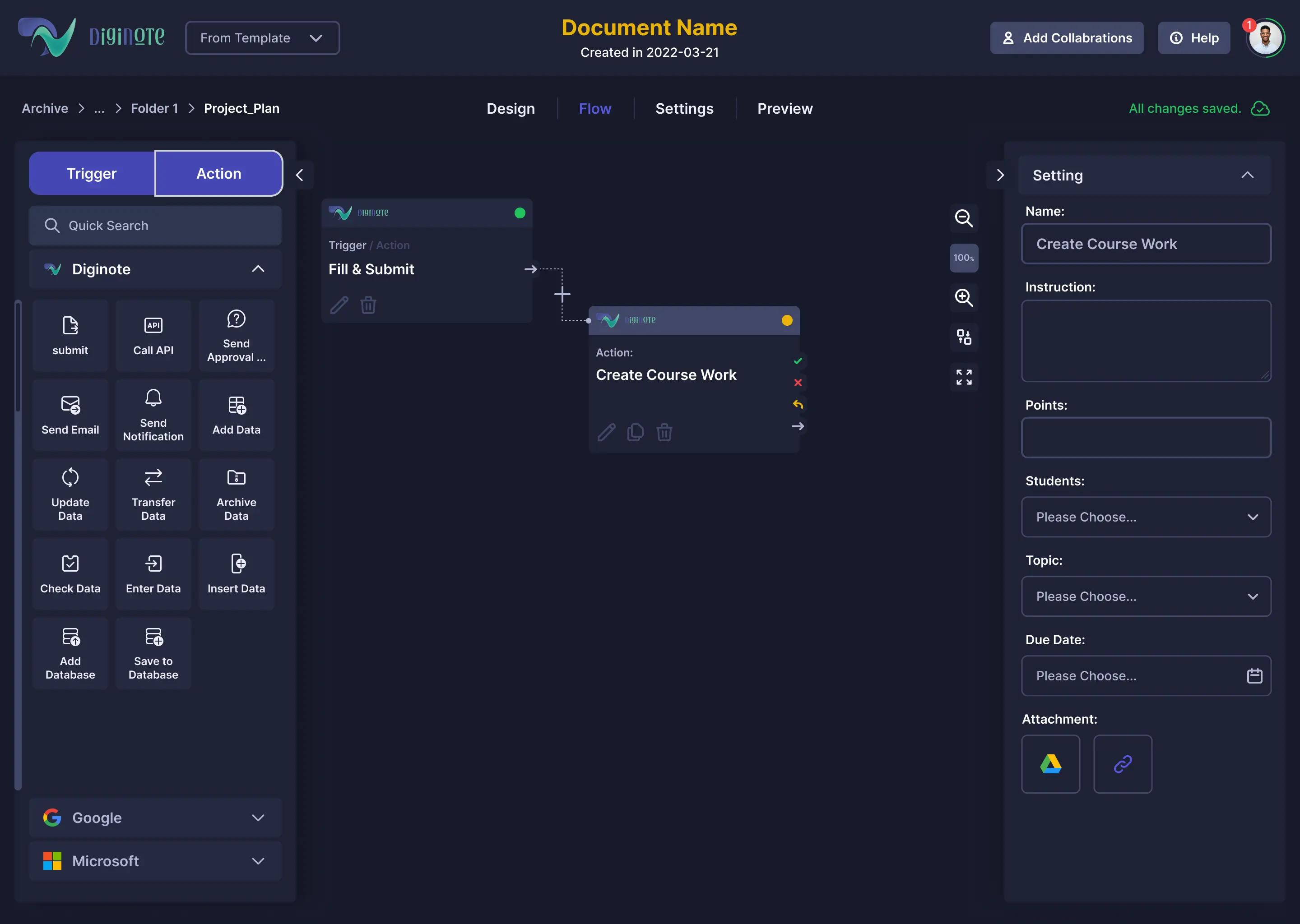Viewport: 1300px width, 924px height.
Task: Collapse the left sidebar panel arrow
Action: [300, 175]
